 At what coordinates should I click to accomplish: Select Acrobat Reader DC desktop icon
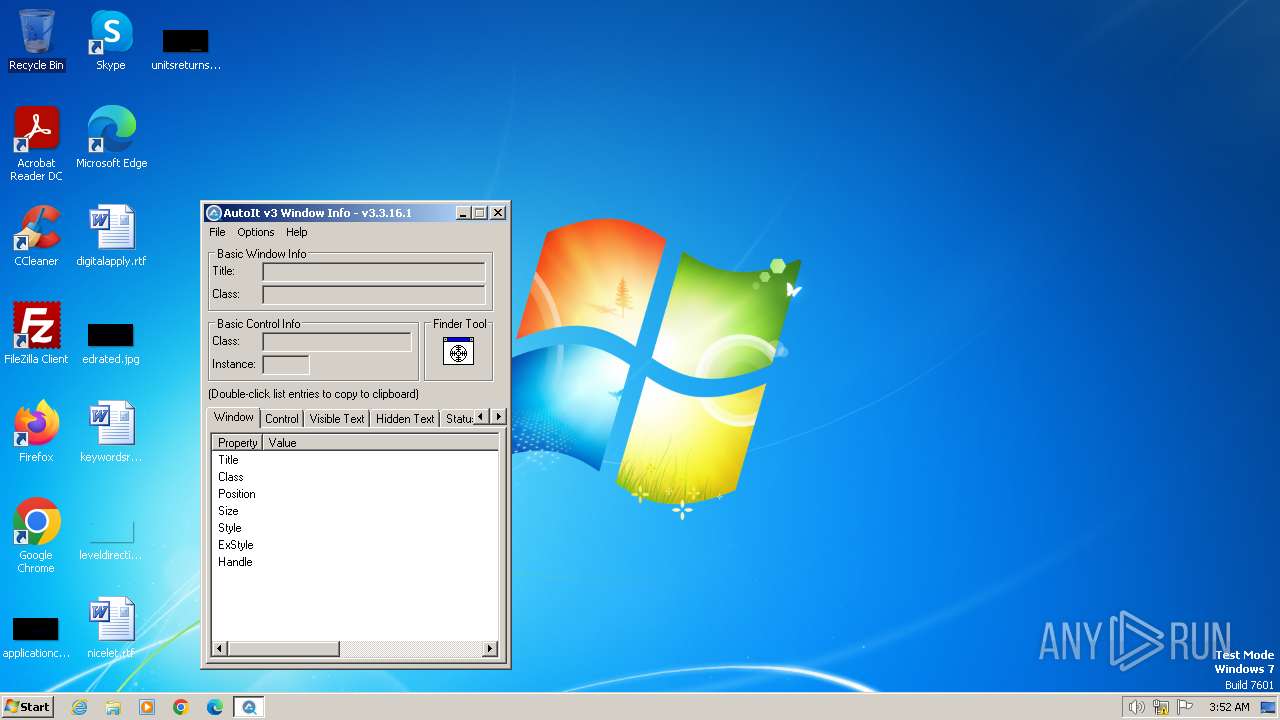click(36, 144)
